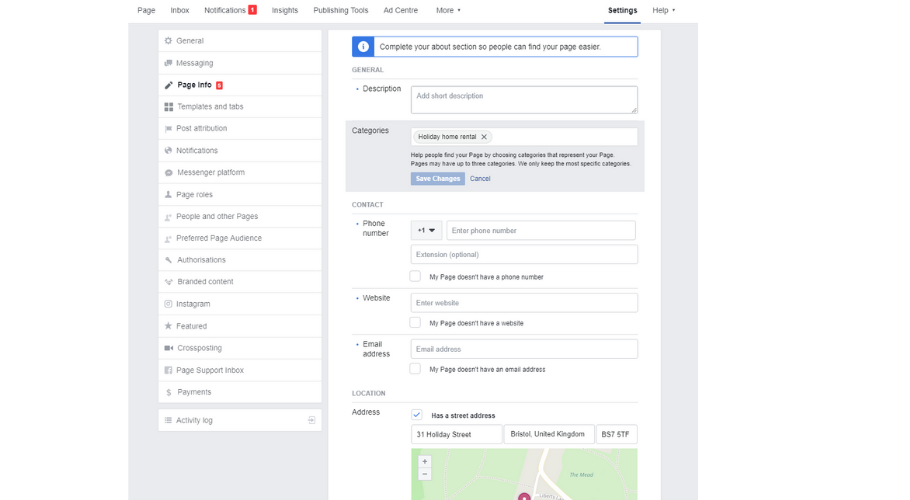This screenshot has width=910, height=500.
Task: Tick 'My Page doesn't have a phone number'
Action: [415, 276]
